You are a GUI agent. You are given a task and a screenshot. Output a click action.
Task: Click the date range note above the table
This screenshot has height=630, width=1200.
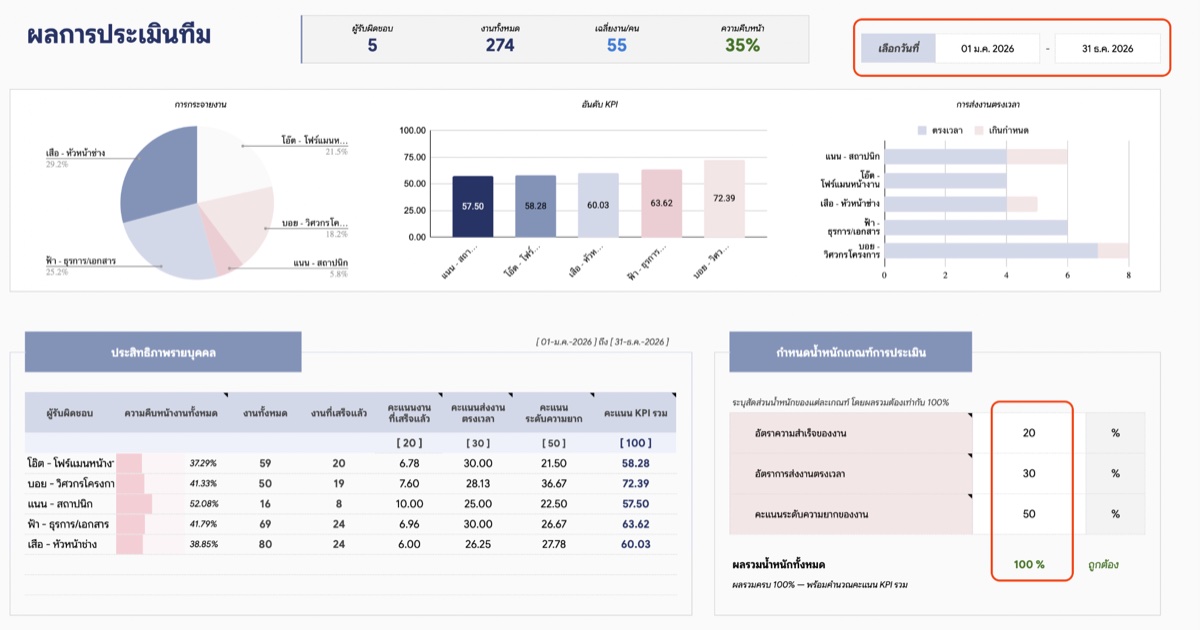click(602, 342)
